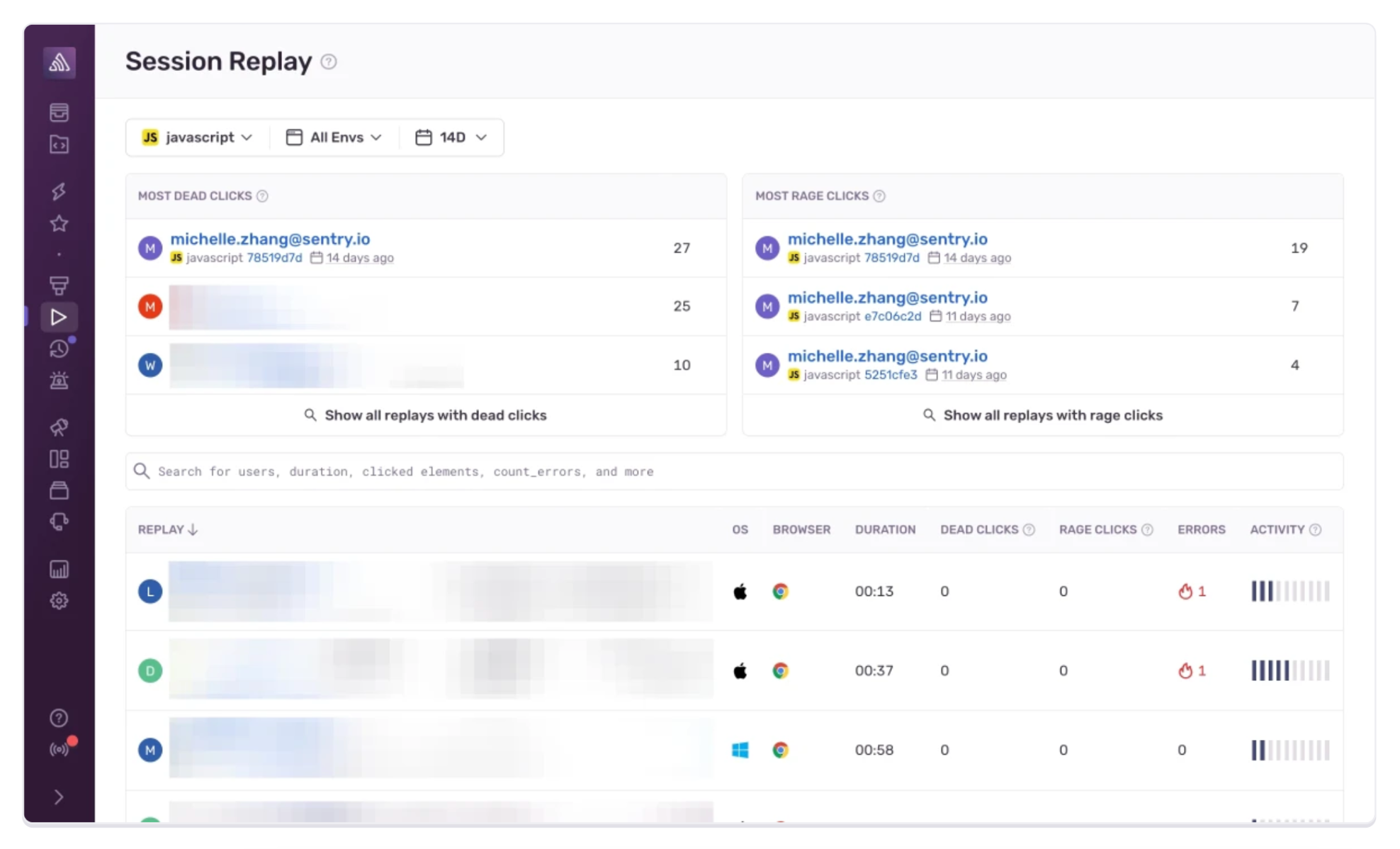Open Replays play icon in sidebar
The image size is (1400, 849).
[59, 317]
